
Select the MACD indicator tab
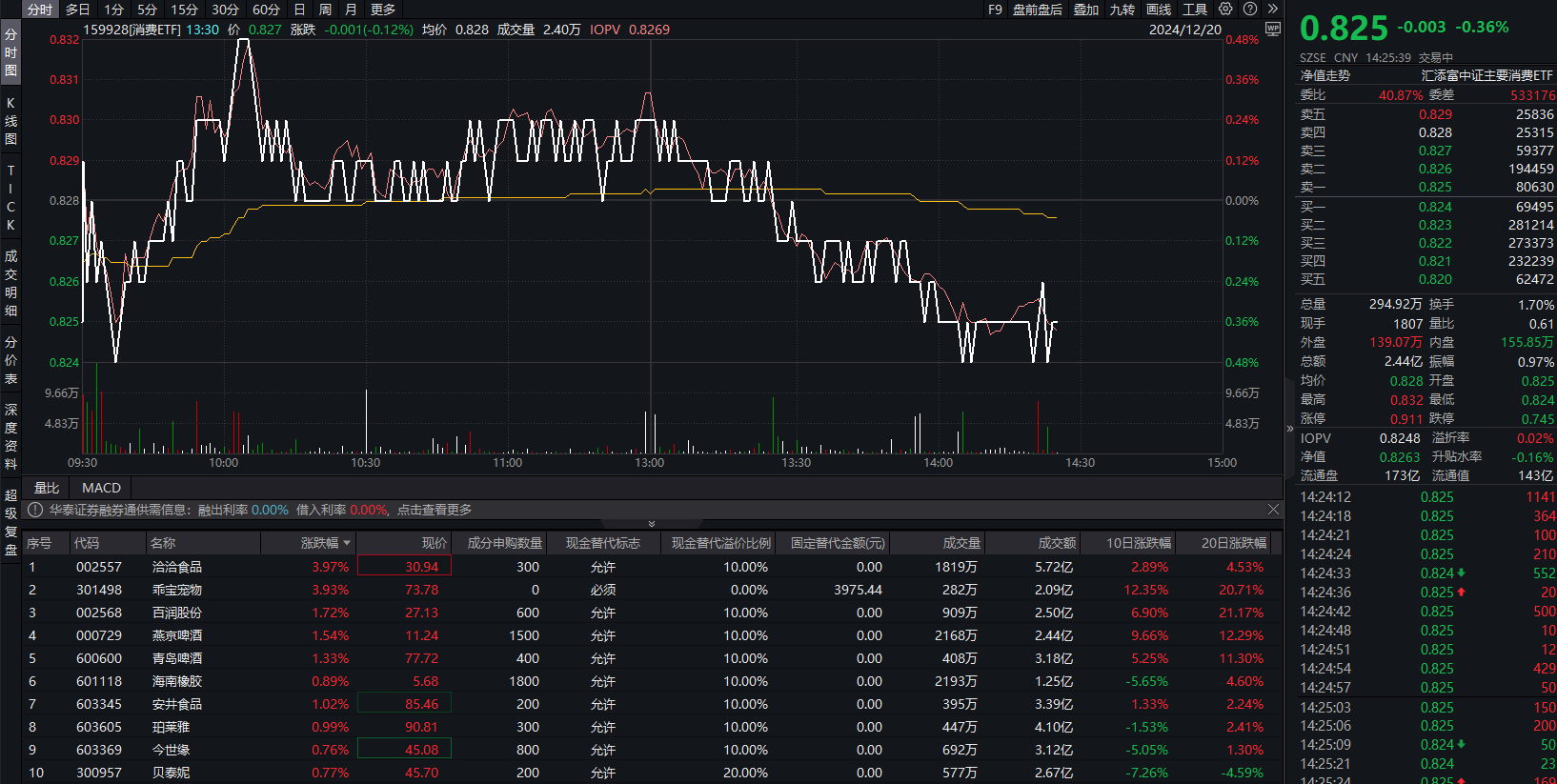click(101, 488)
